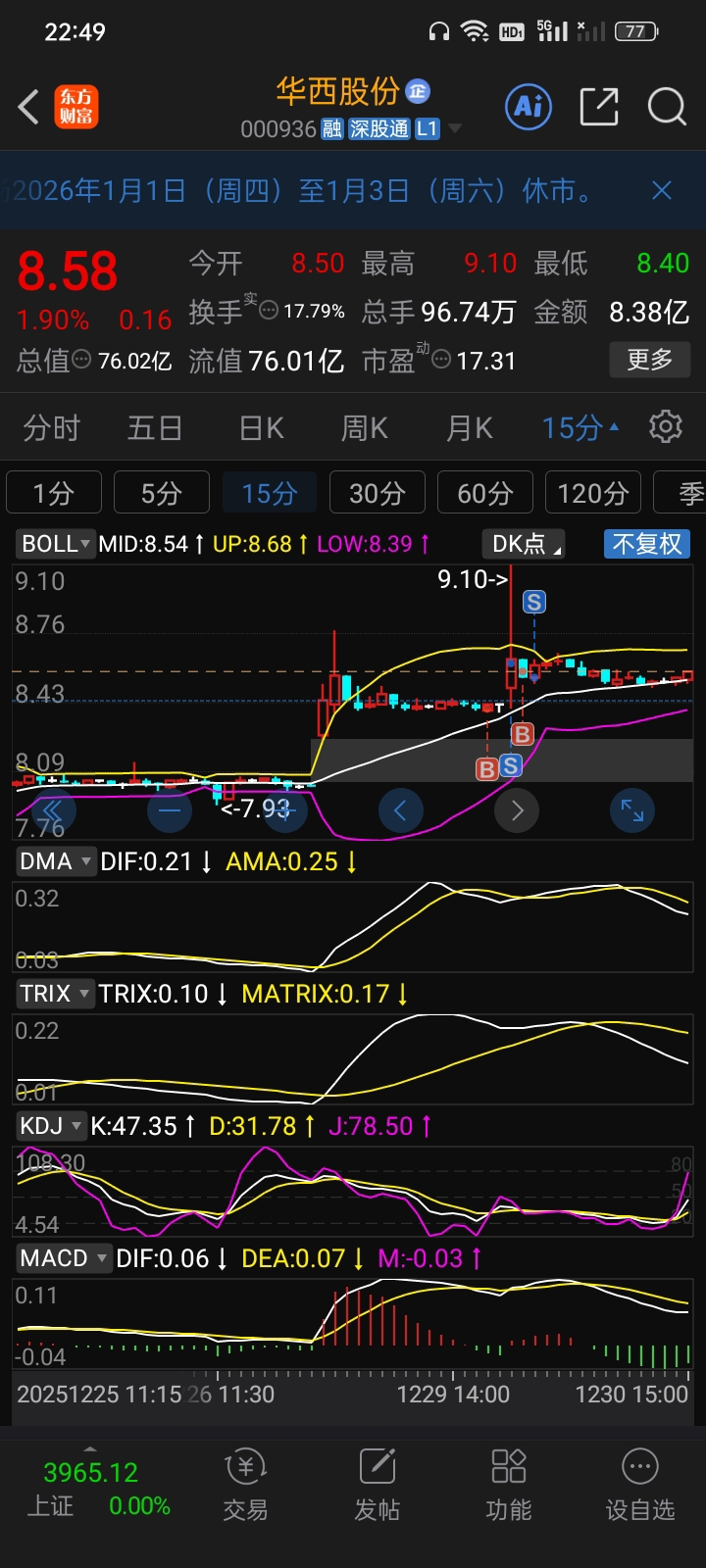Open the 东方财富 logo icon
Viewport: 706px width, 1568px height.
tap(76, 107)
